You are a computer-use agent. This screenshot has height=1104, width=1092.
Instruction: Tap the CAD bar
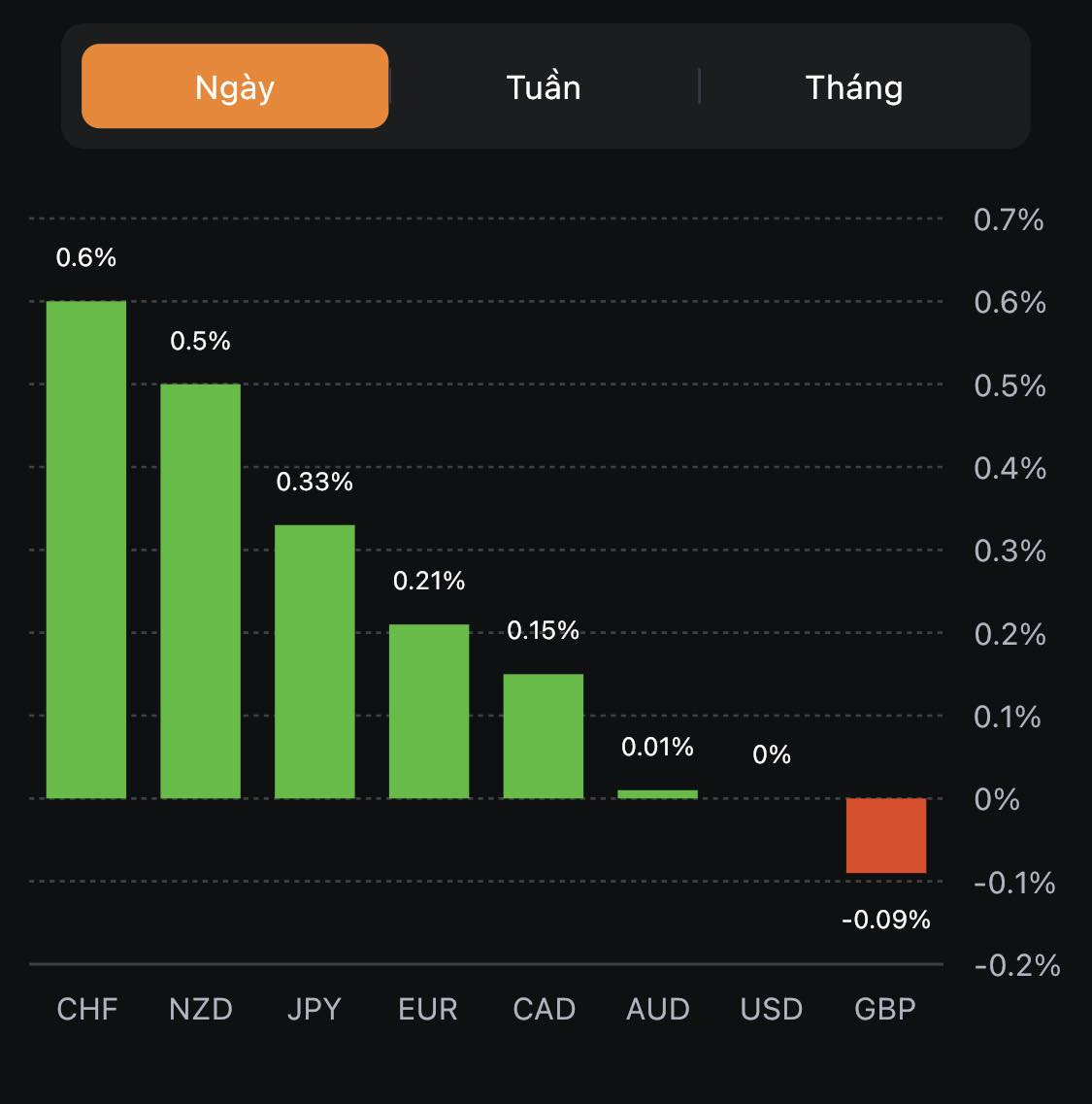coord(544,736)
